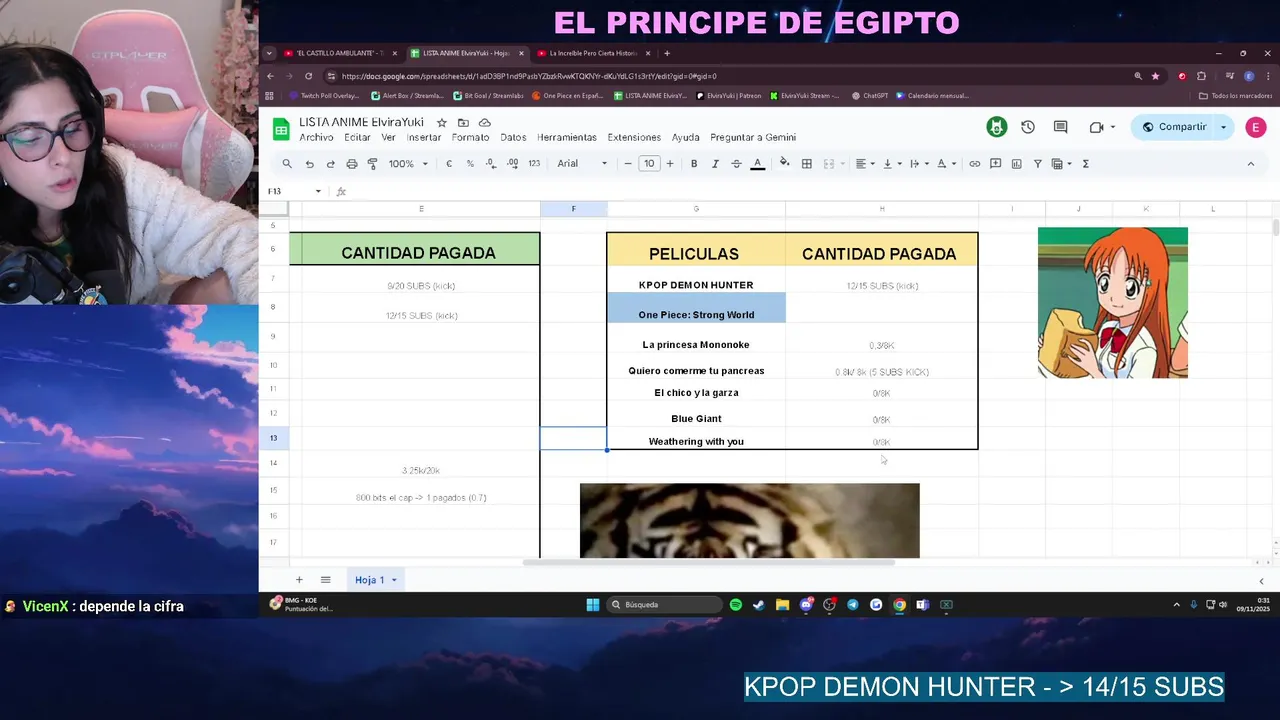Viewport: 1280px width, 720px height.
Task: Toggle italic formatting
Action: point(715,164)
